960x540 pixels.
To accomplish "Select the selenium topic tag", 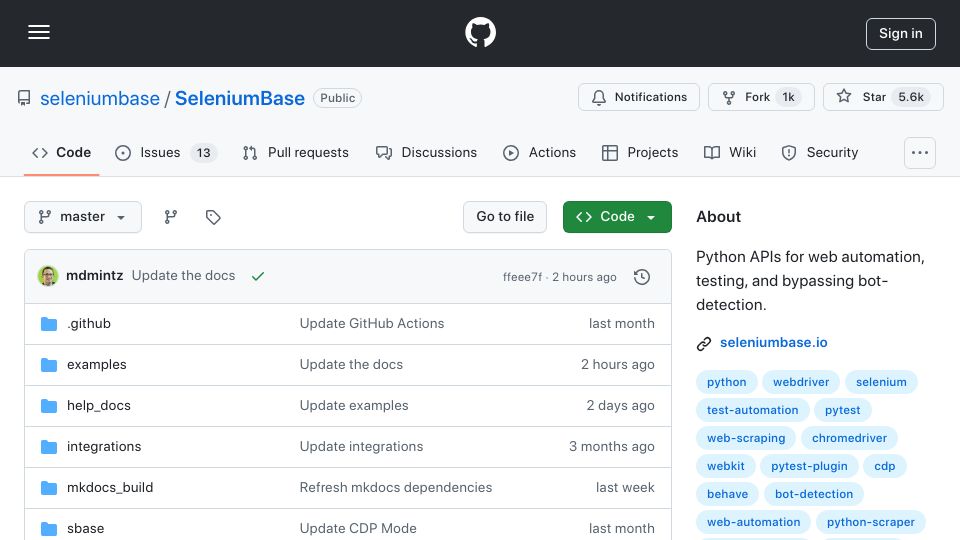I will point(881,382).
